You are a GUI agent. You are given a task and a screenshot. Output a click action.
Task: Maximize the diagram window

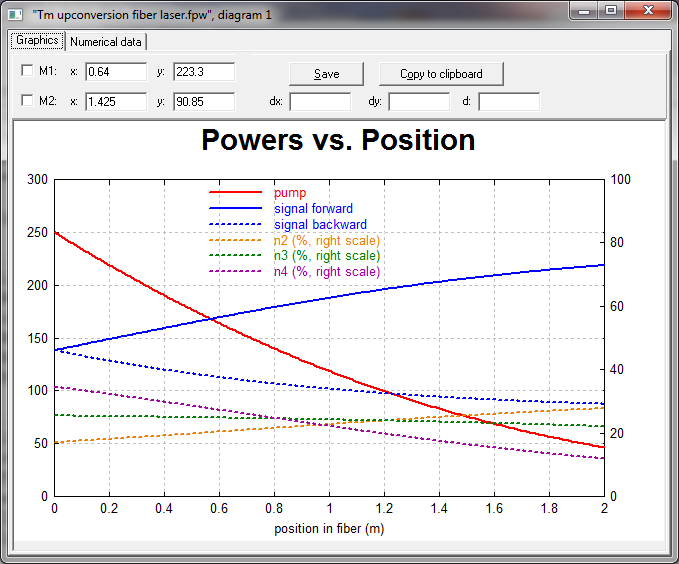[x=610, y=11]
